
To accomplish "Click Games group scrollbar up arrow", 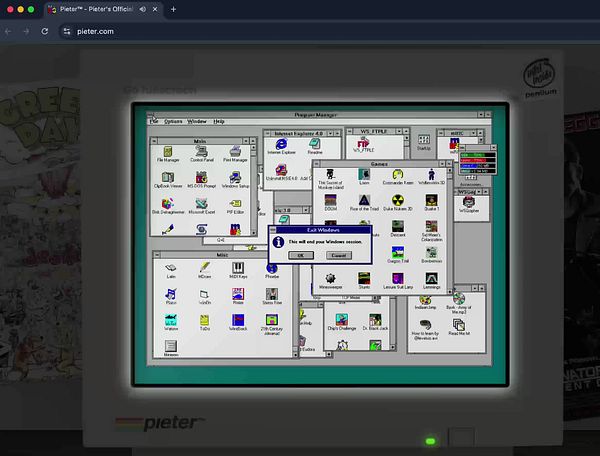I will tap(450, 171).
